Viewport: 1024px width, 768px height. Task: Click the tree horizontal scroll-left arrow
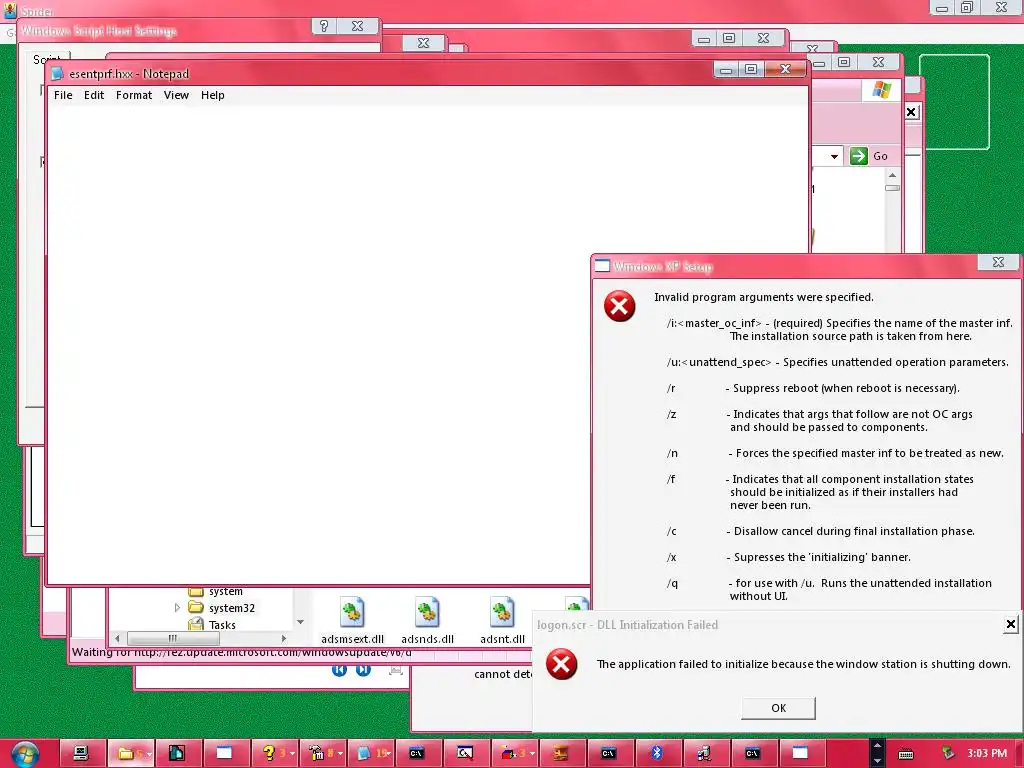(x=117, y=638)
